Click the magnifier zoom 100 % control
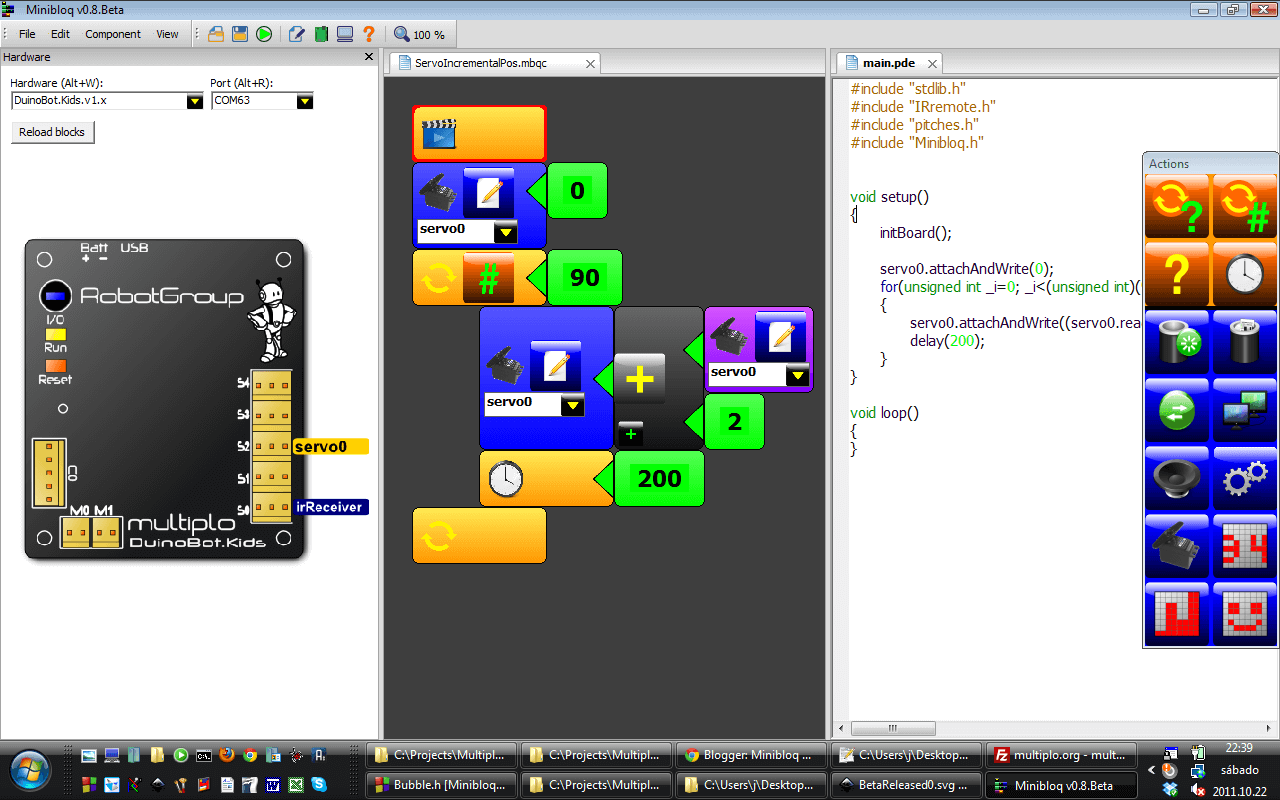The image size is (1280, 800). coord(419,34)
